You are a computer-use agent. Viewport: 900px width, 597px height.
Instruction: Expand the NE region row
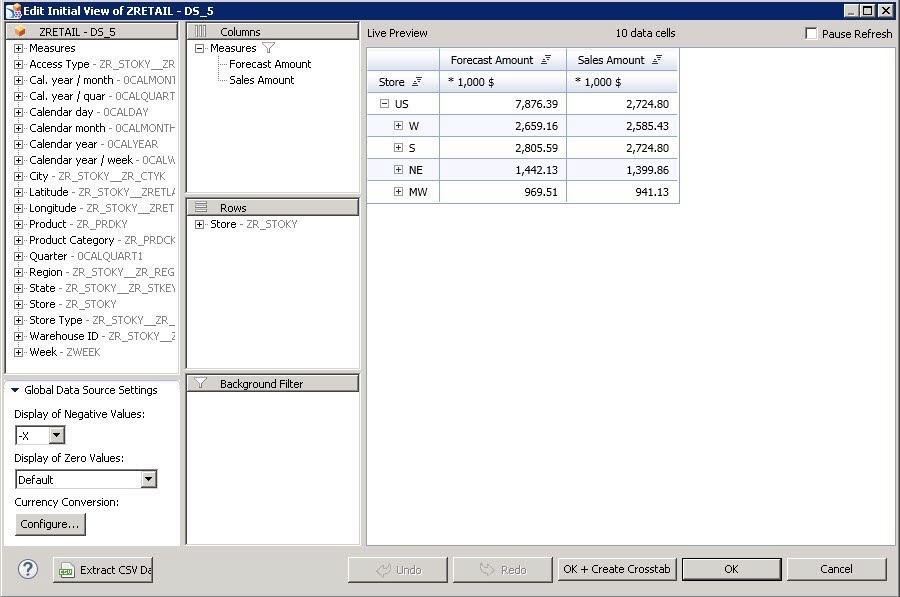click(x=398, y=170)
